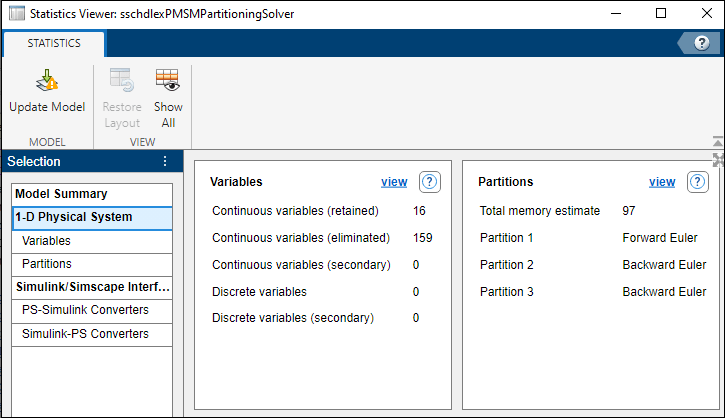Select Variables in the Selection tree
725x418 pixels.
click(46, 241)
